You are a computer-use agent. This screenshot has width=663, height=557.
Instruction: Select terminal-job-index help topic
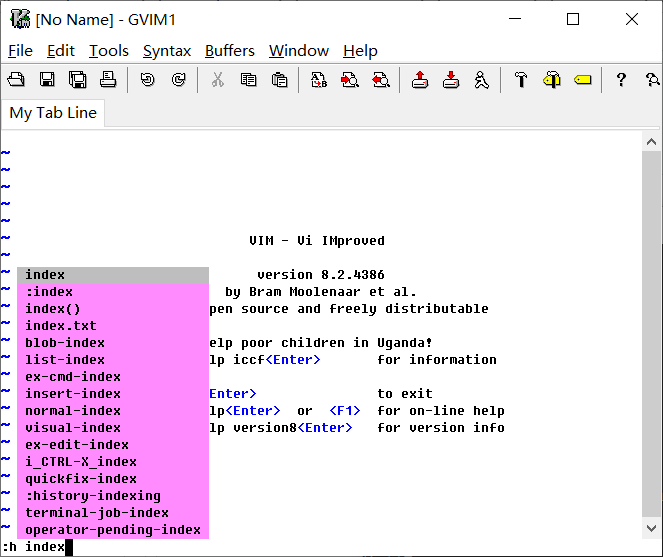click(113, 513)
